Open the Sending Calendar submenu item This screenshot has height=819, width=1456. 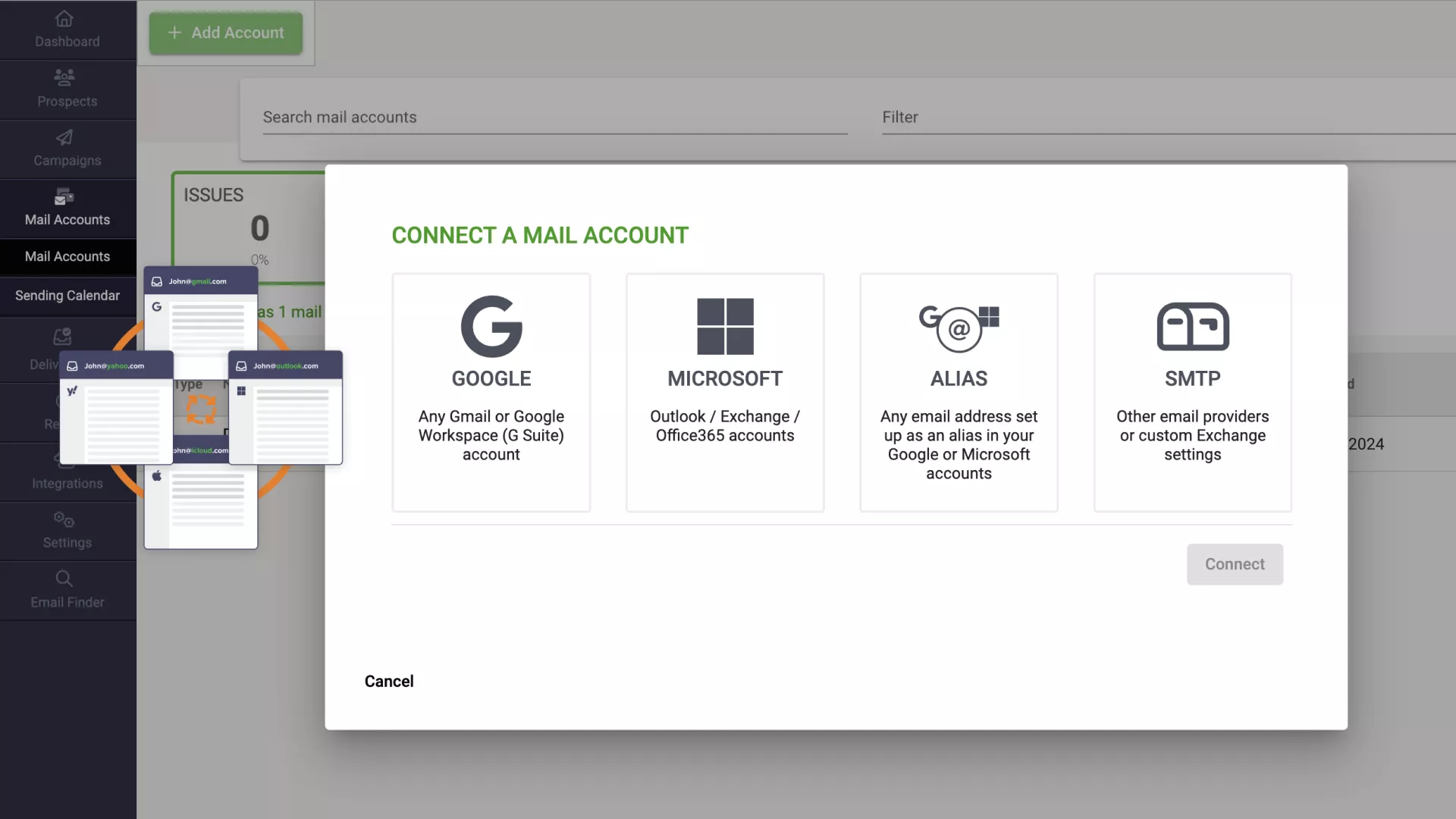67,296
